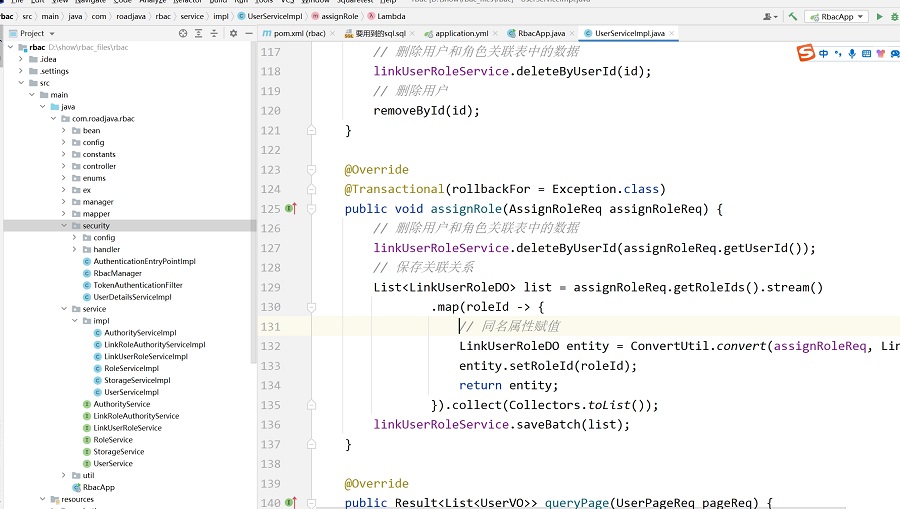The width and height of the screenshot is (900, 509).
Task: Select TokenAuthenticationFilter in project tree
Action: coord(138,285)
